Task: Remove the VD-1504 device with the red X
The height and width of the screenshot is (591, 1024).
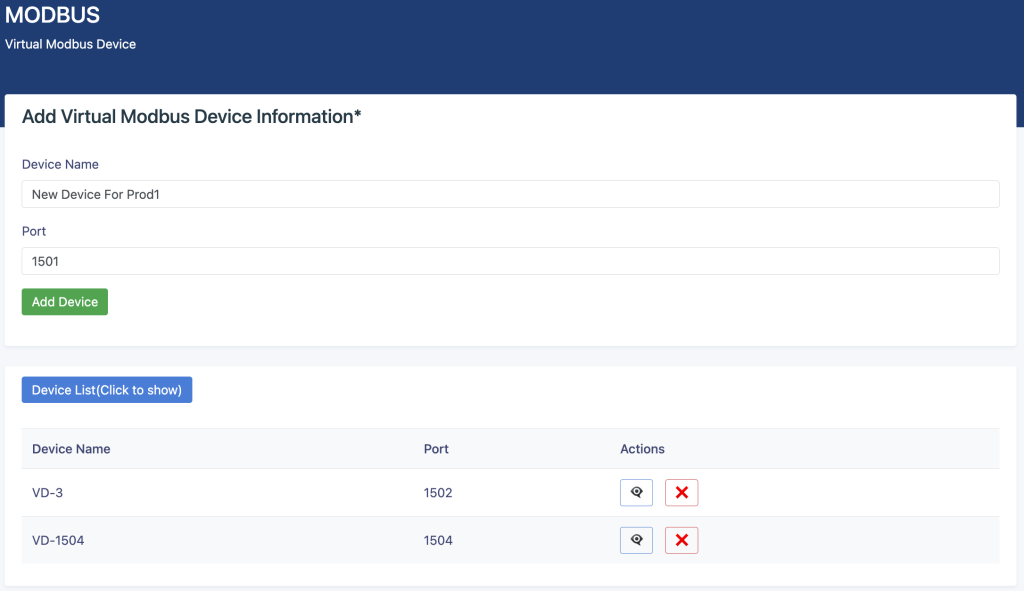Action: click(x=681, y=540)
